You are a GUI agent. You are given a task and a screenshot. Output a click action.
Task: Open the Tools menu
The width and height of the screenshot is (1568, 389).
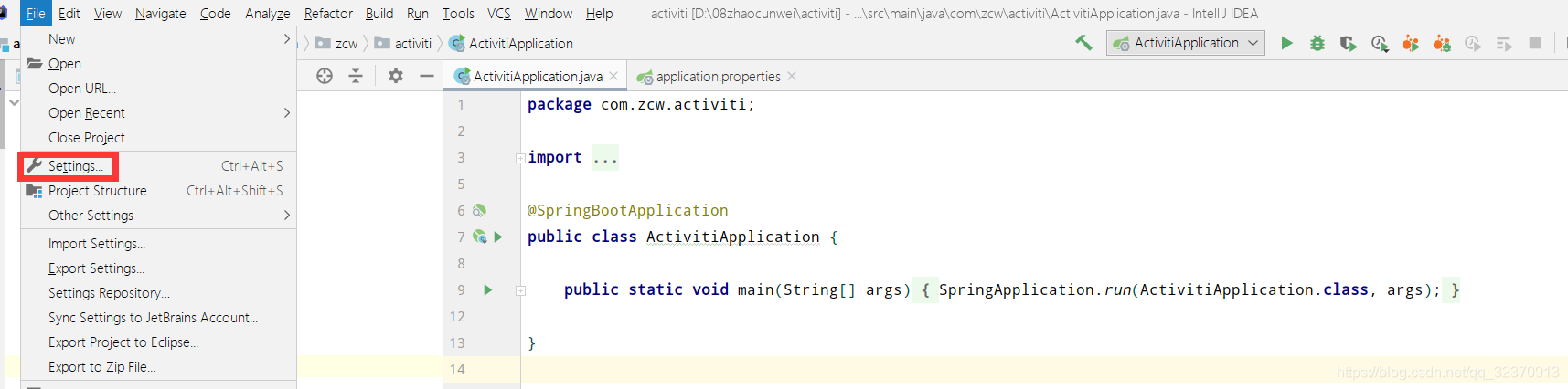(458, 13)
